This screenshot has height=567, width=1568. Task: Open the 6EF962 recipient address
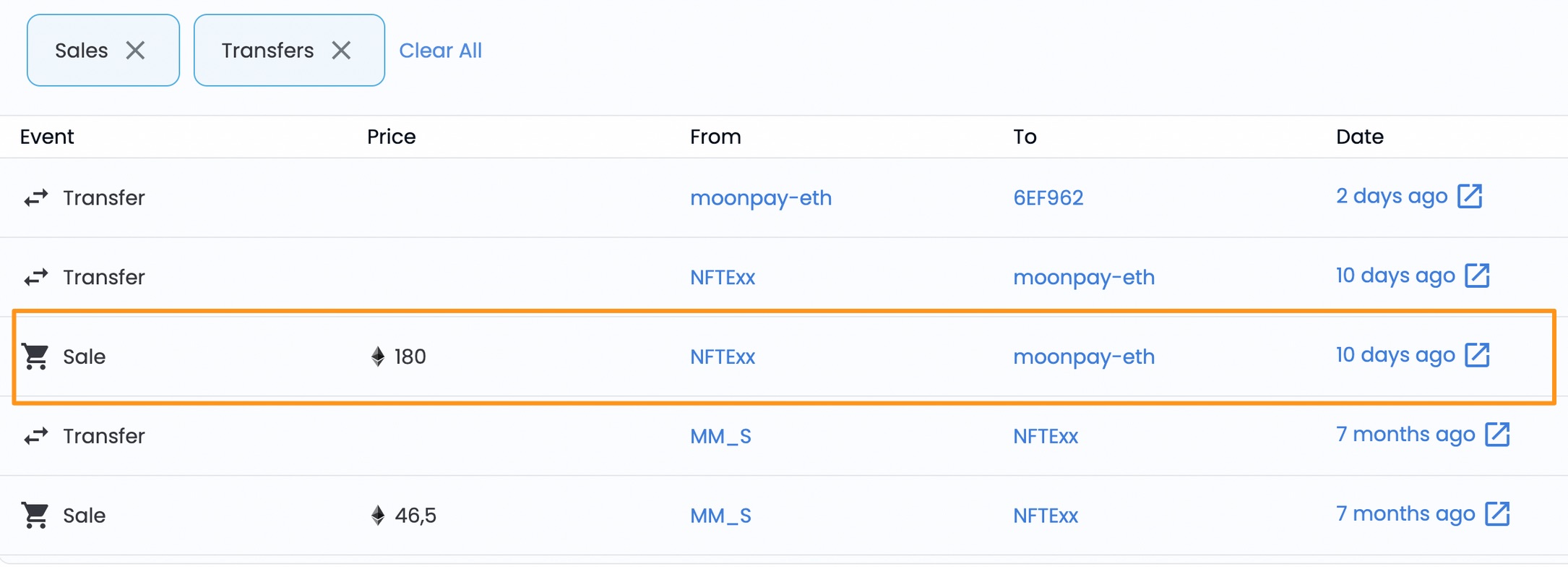tap(1048, 198)
